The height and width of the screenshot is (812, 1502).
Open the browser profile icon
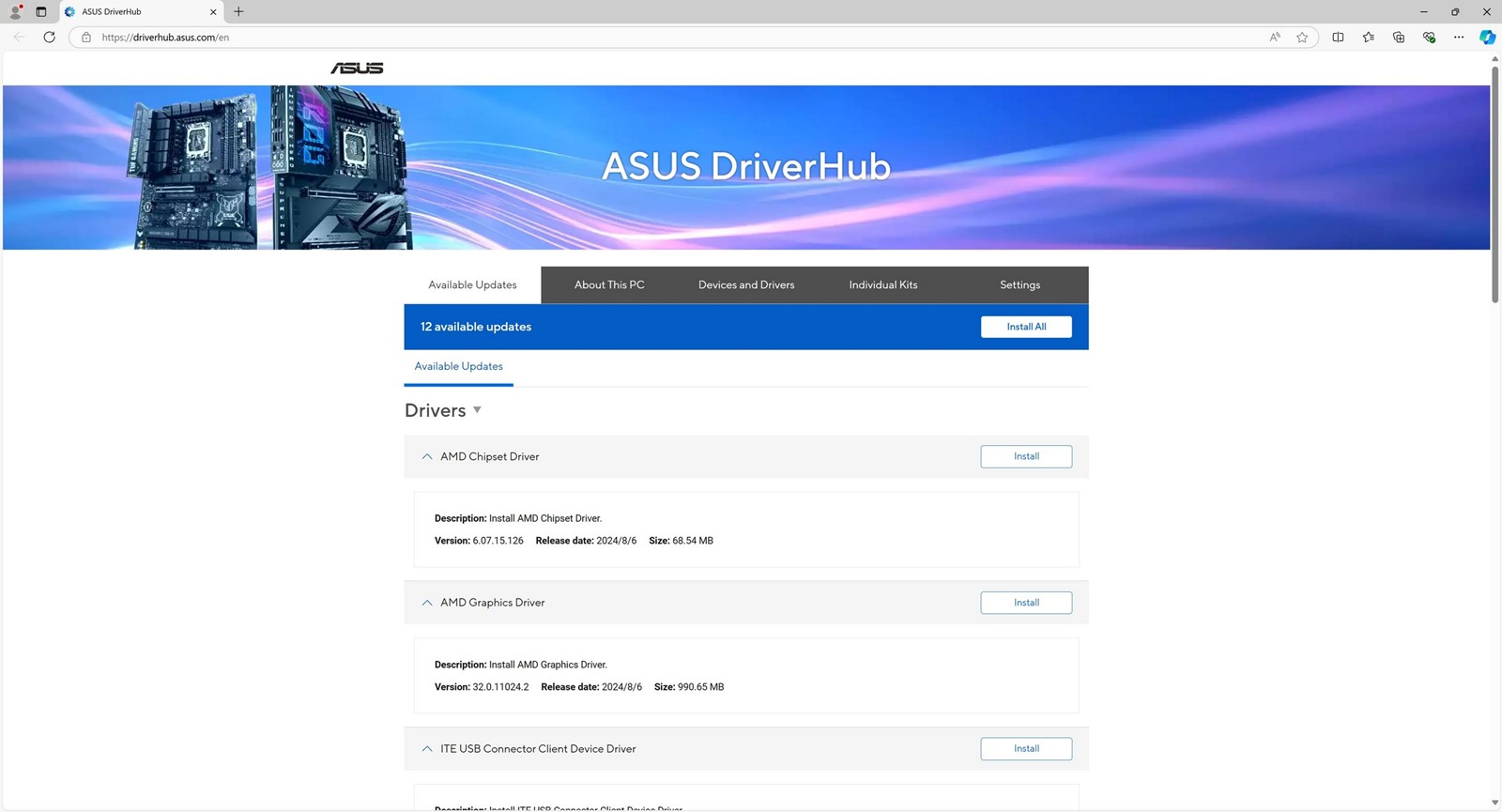click(16, 11)
